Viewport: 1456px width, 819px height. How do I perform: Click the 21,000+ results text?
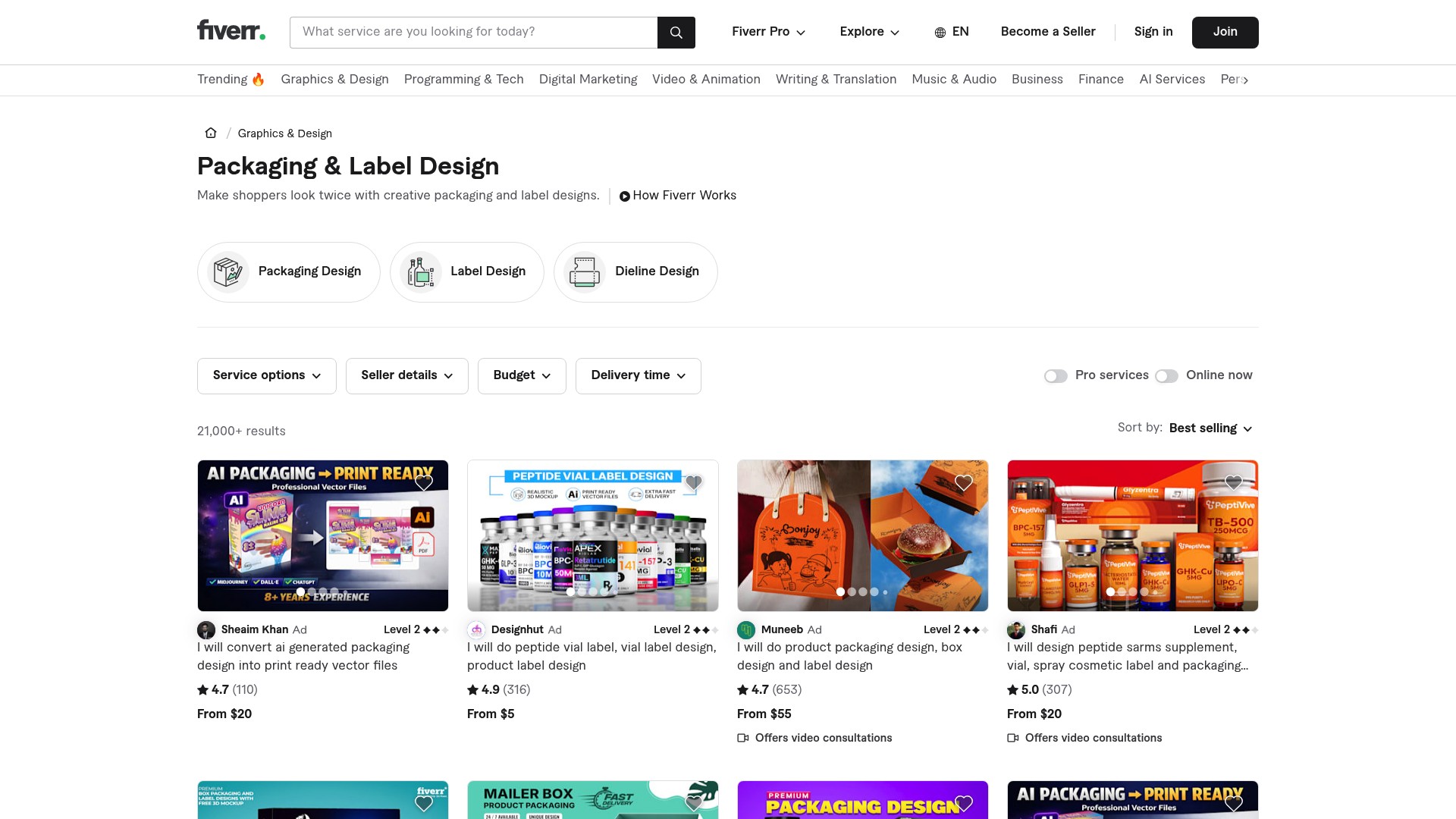coord(241,431)
